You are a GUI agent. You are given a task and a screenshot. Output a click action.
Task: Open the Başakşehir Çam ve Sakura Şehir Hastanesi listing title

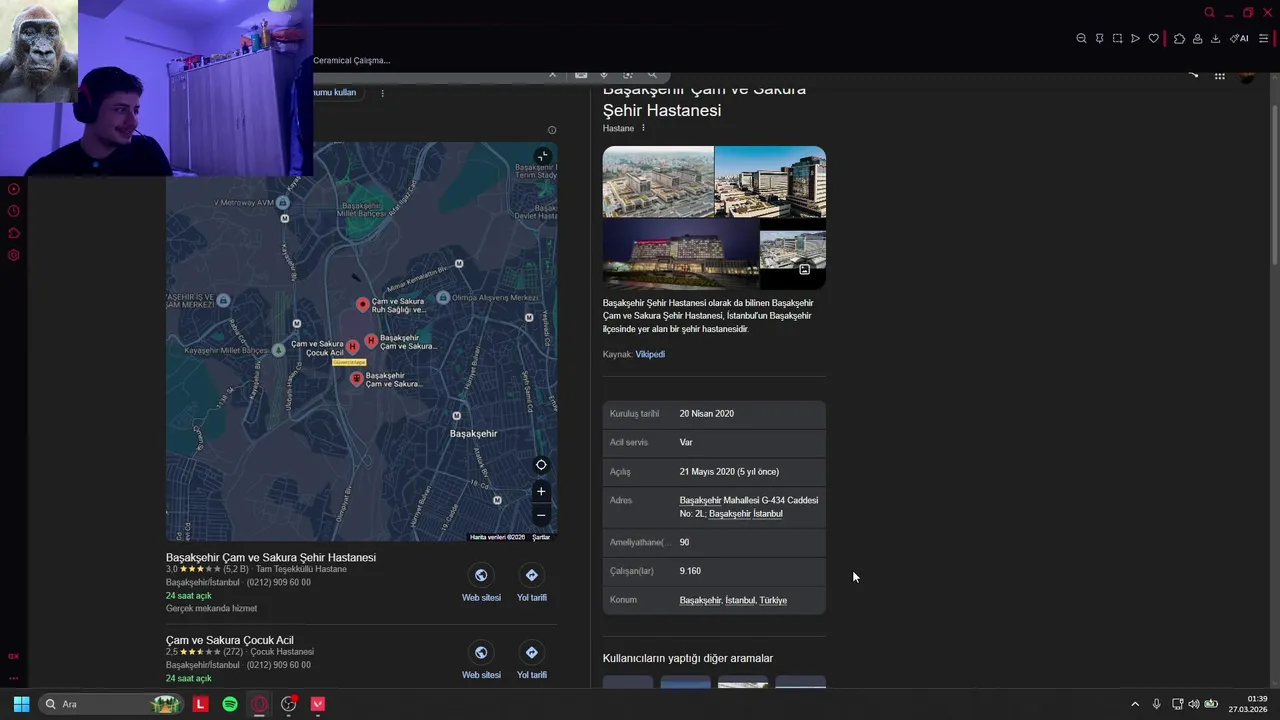point(271,557)
